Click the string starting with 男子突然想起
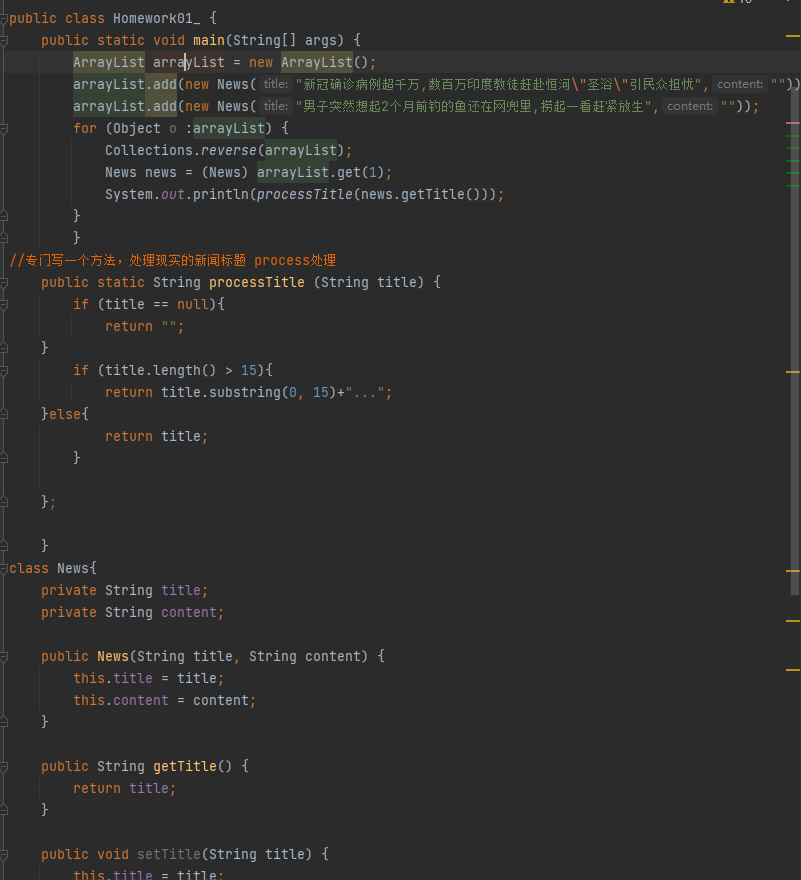Viewport: 801px width, 880px height. 473,106
